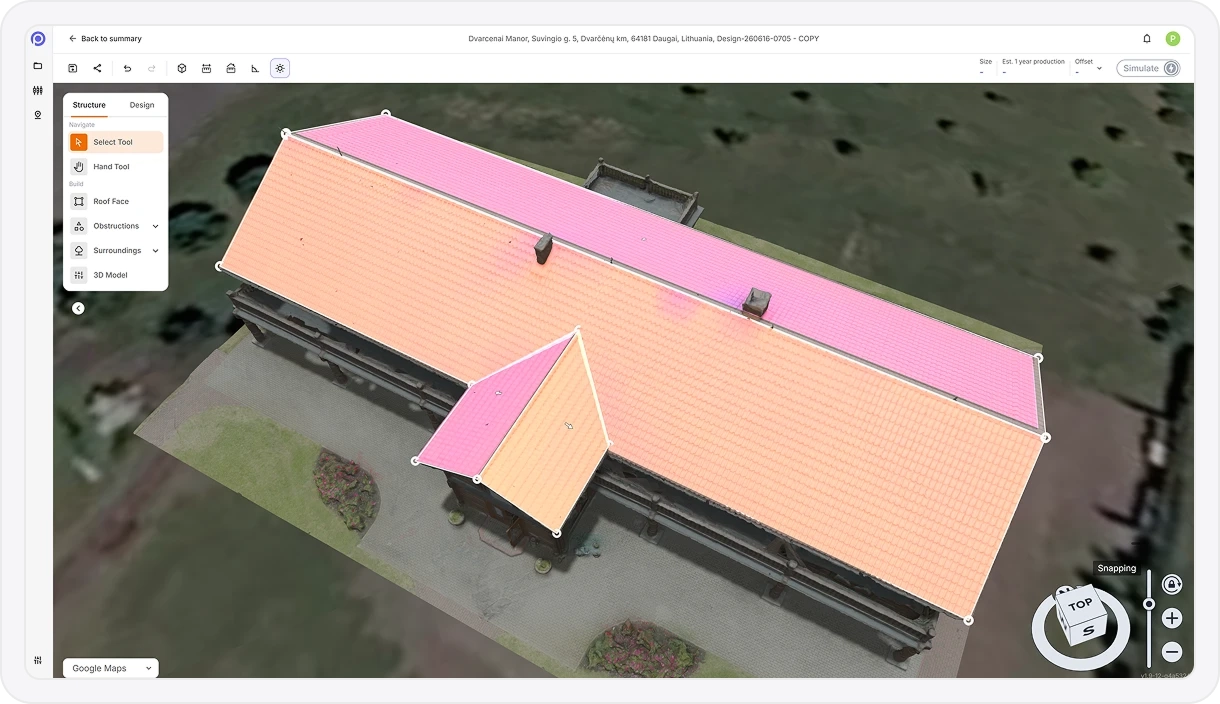Zoom out with the minus button
Screen dimensions: 1220x704
tap(1173, 652)
